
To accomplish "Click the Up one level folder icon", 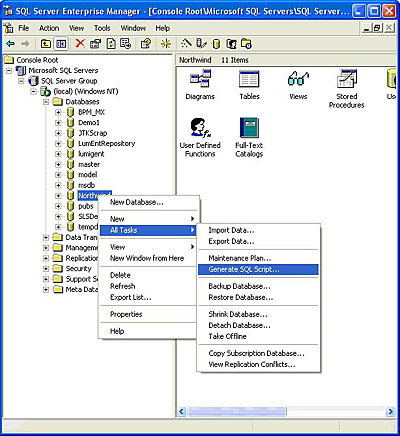I will click(x=46, y=44).
